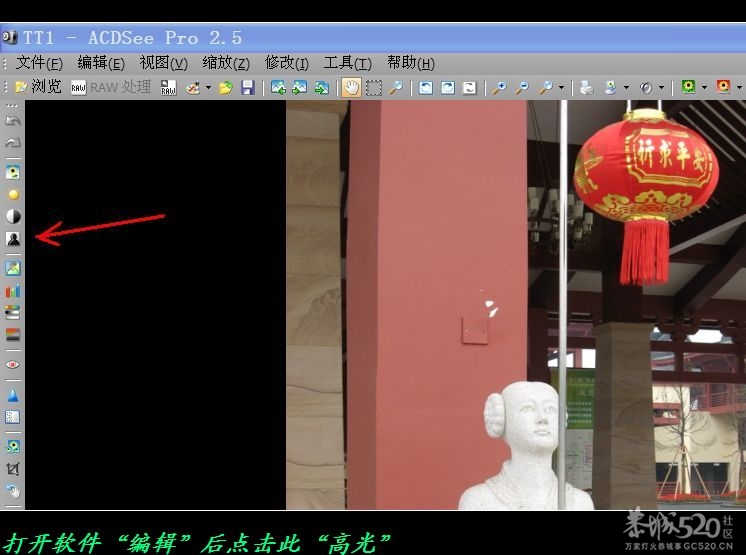Save the image with floppy disk icon
Screen dimensions: 746x555
coord(248,88)
